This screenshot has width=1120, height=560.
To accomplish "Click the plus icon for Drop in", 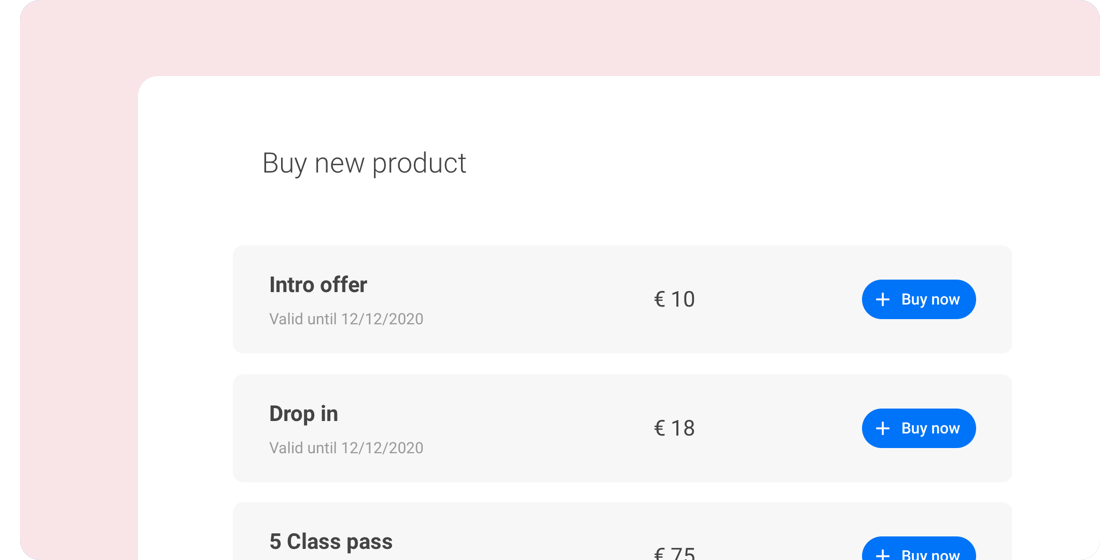I will coord(882,429).
